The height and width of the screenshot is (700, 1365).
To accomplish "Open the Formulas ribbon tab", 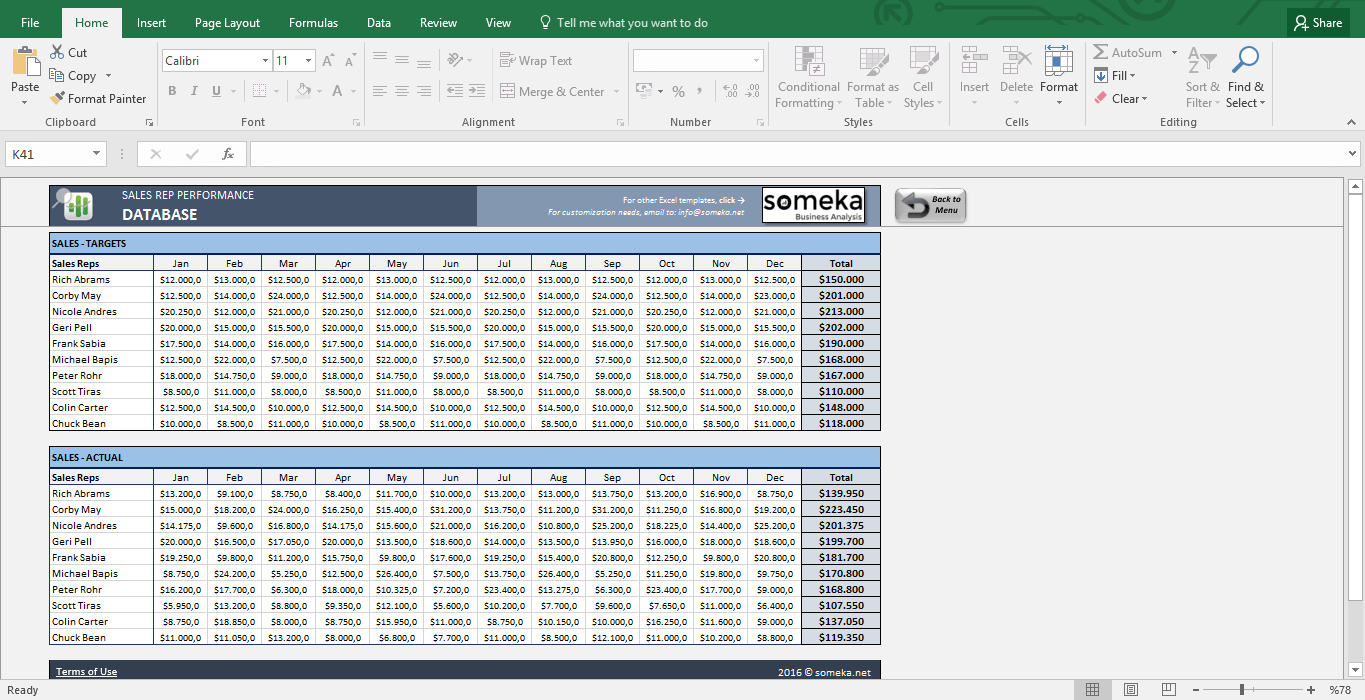I will click(313, 23).
